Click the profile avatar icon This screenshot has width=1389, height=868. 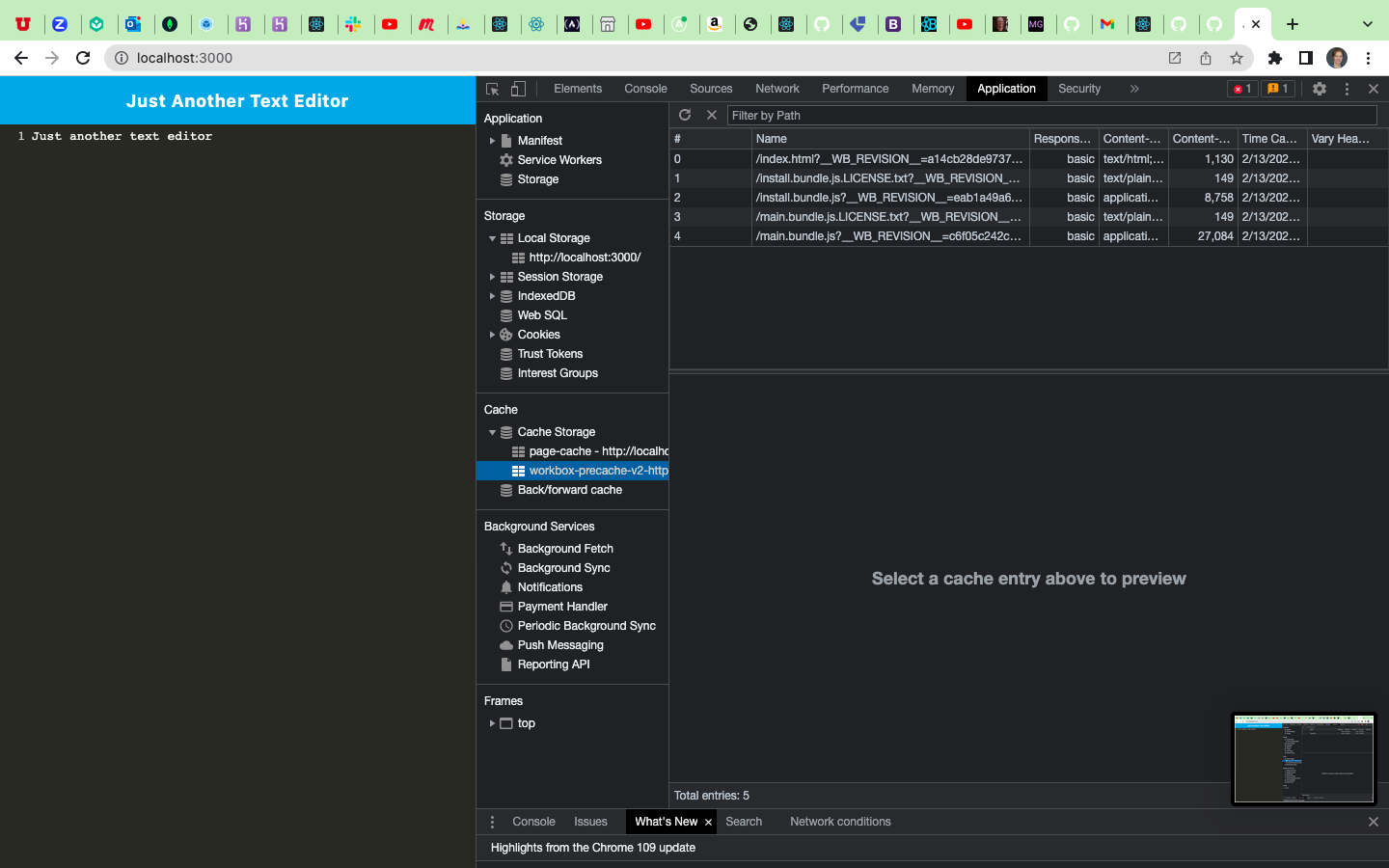coord(1337,58)
